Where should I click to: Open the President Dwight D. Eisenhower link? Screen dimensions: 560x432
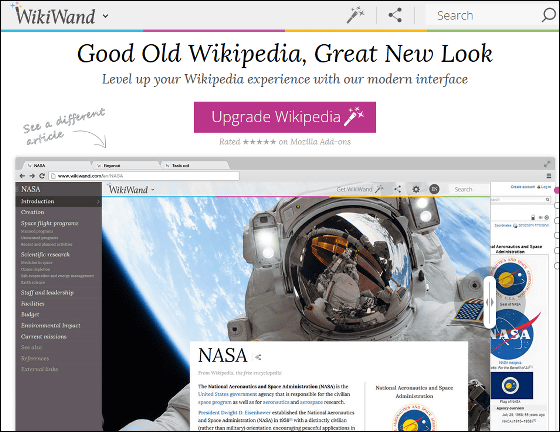coord(234,413)
